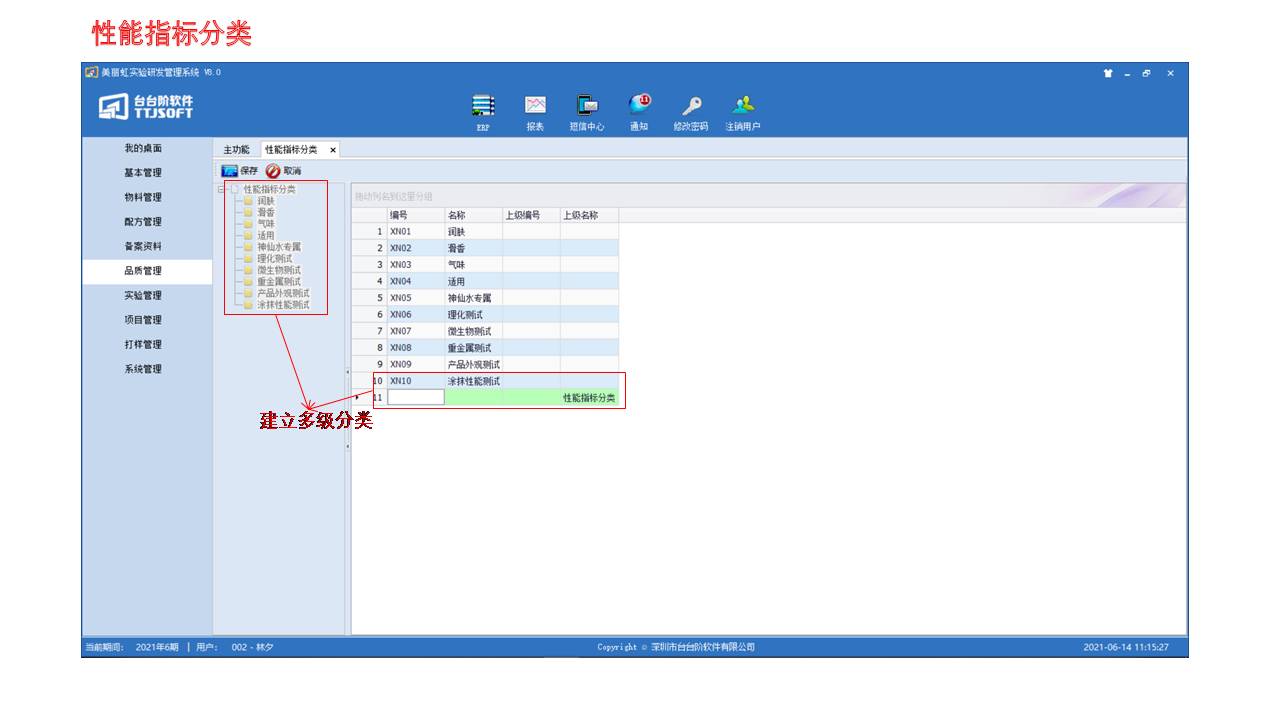Image resolution: width=1280 pixels, height=720 pixels.
Task: Open 基本管理 in the sidebar
Action: [x=143, y=173]
